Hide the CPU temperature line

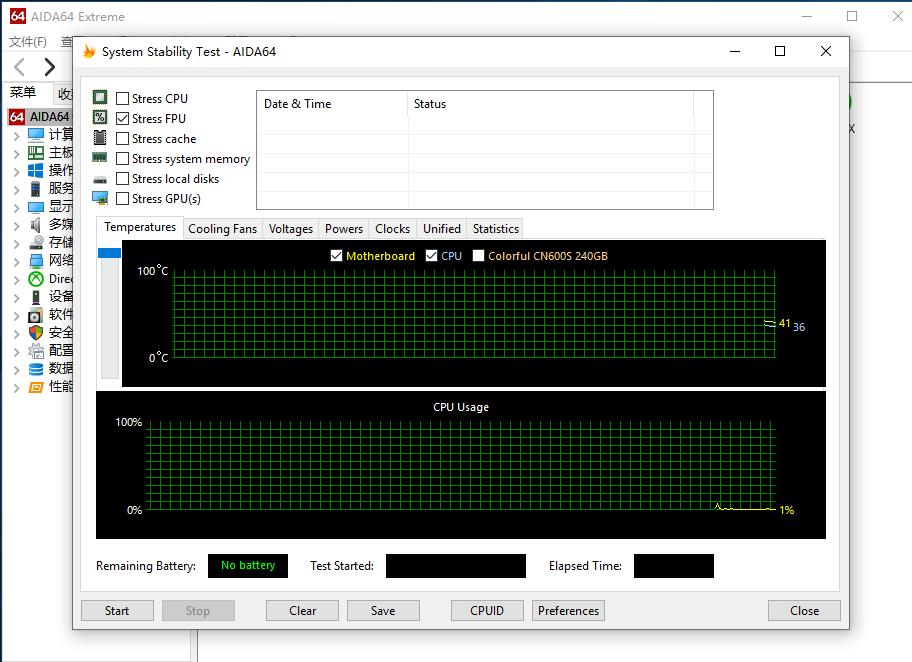pos(431,255)
